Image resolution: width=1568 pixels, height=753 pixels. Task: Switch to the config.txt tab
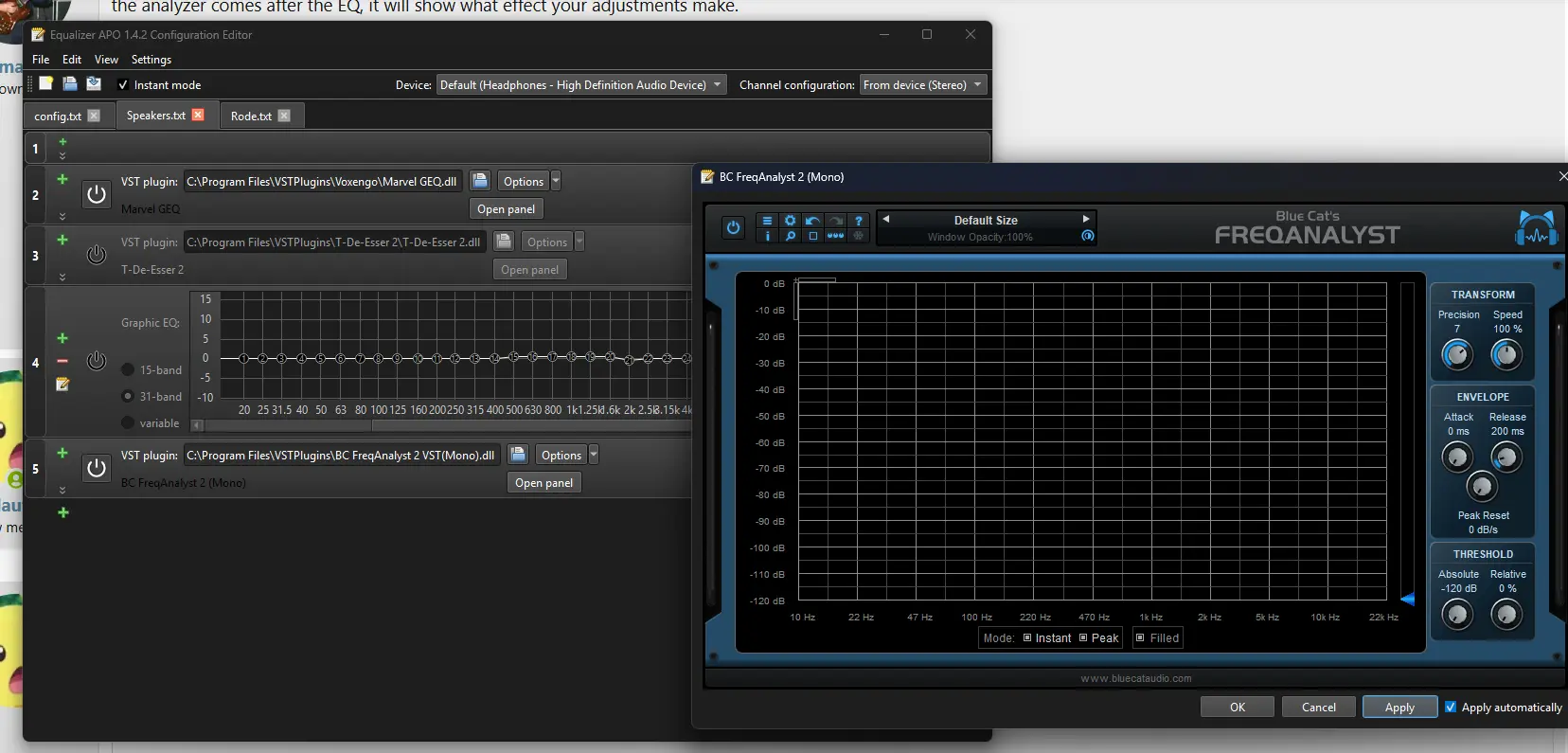pos(58,116)
